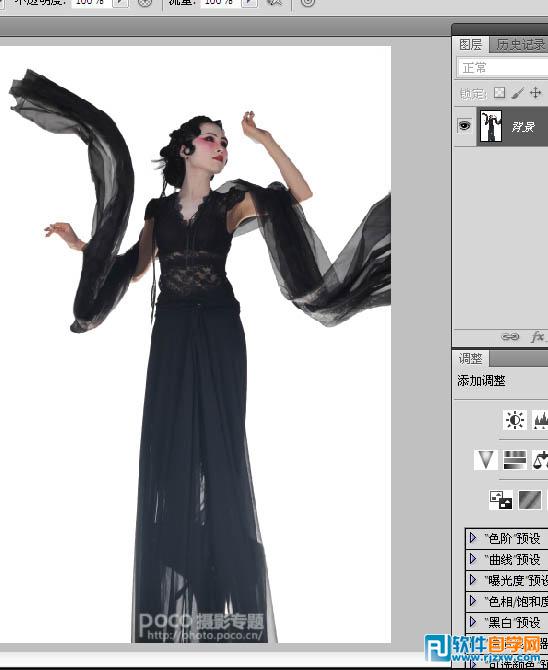The image size is (548, 670).
Task: Toggle lock position move icon
Action: coord(536,93)
